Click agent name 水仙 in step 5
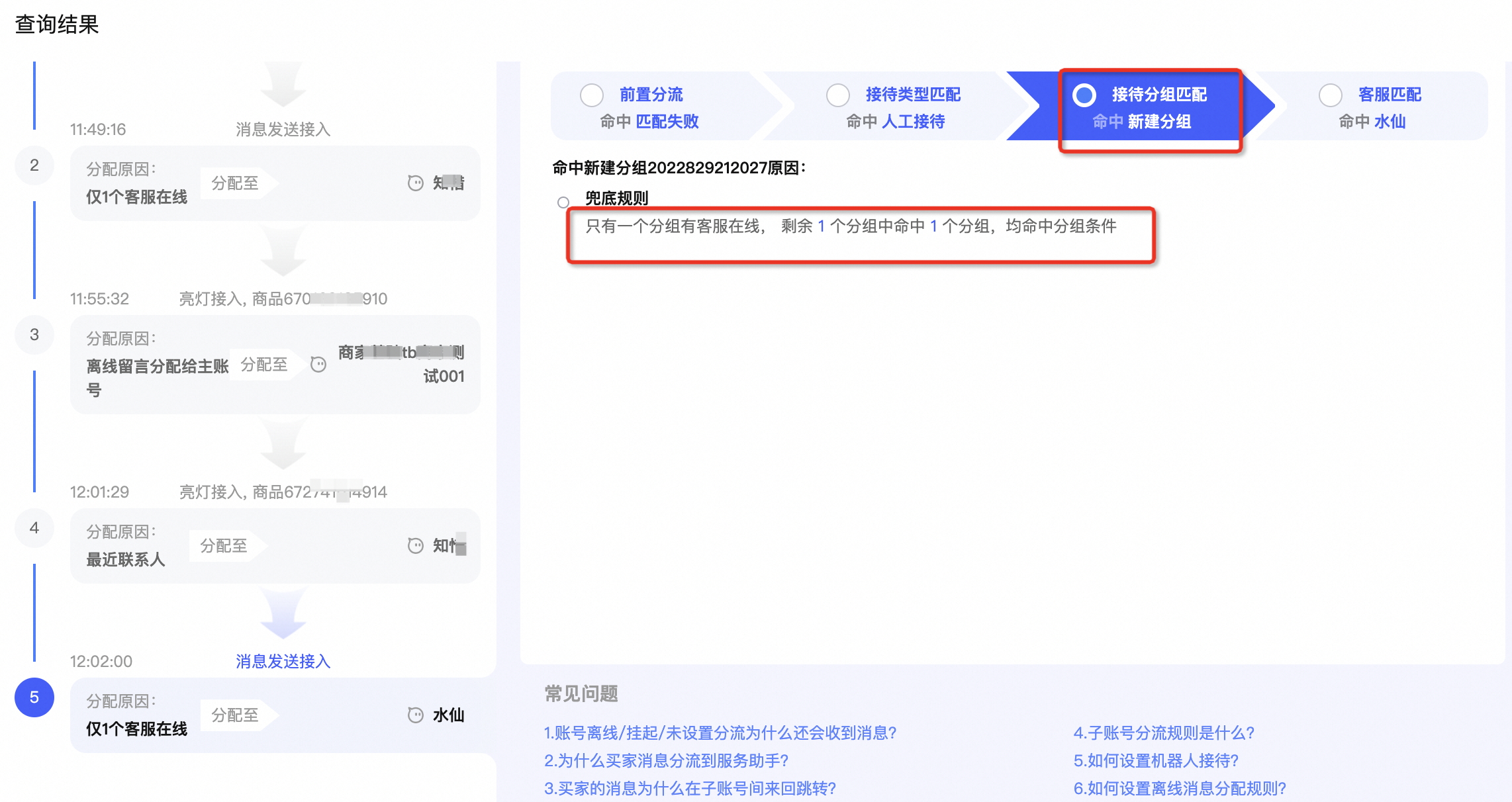 449,715
